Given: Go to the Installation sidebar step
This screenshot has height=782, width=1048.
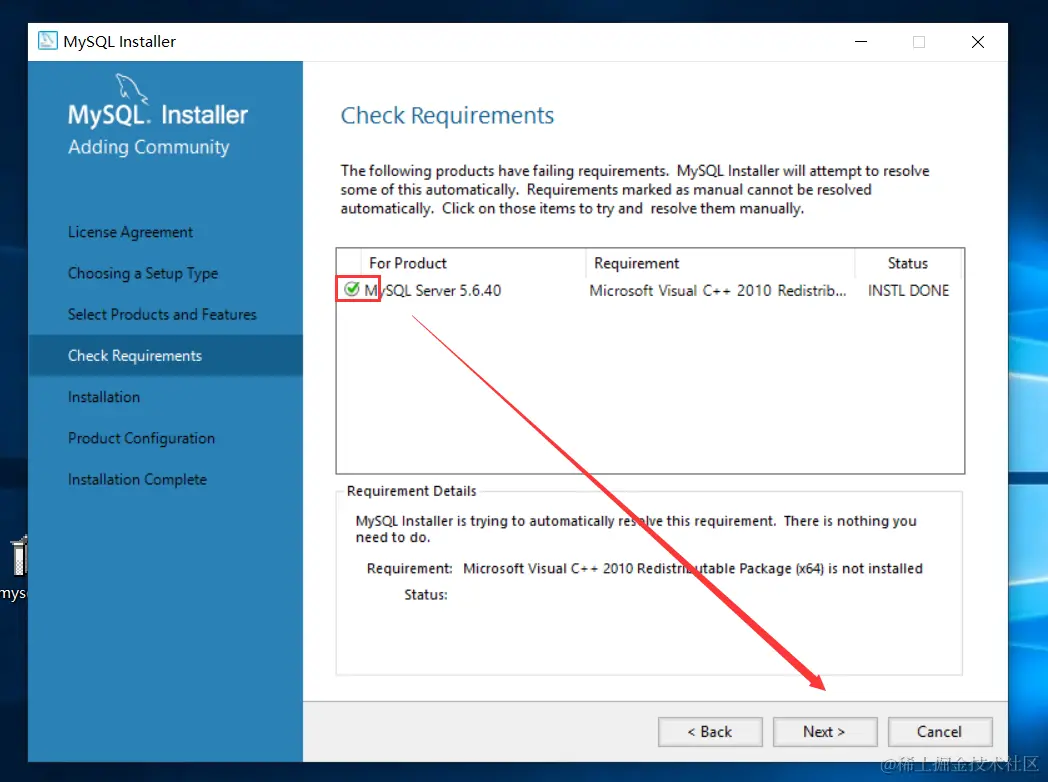Looking at the screenshot, I should [x=104, y=397].
